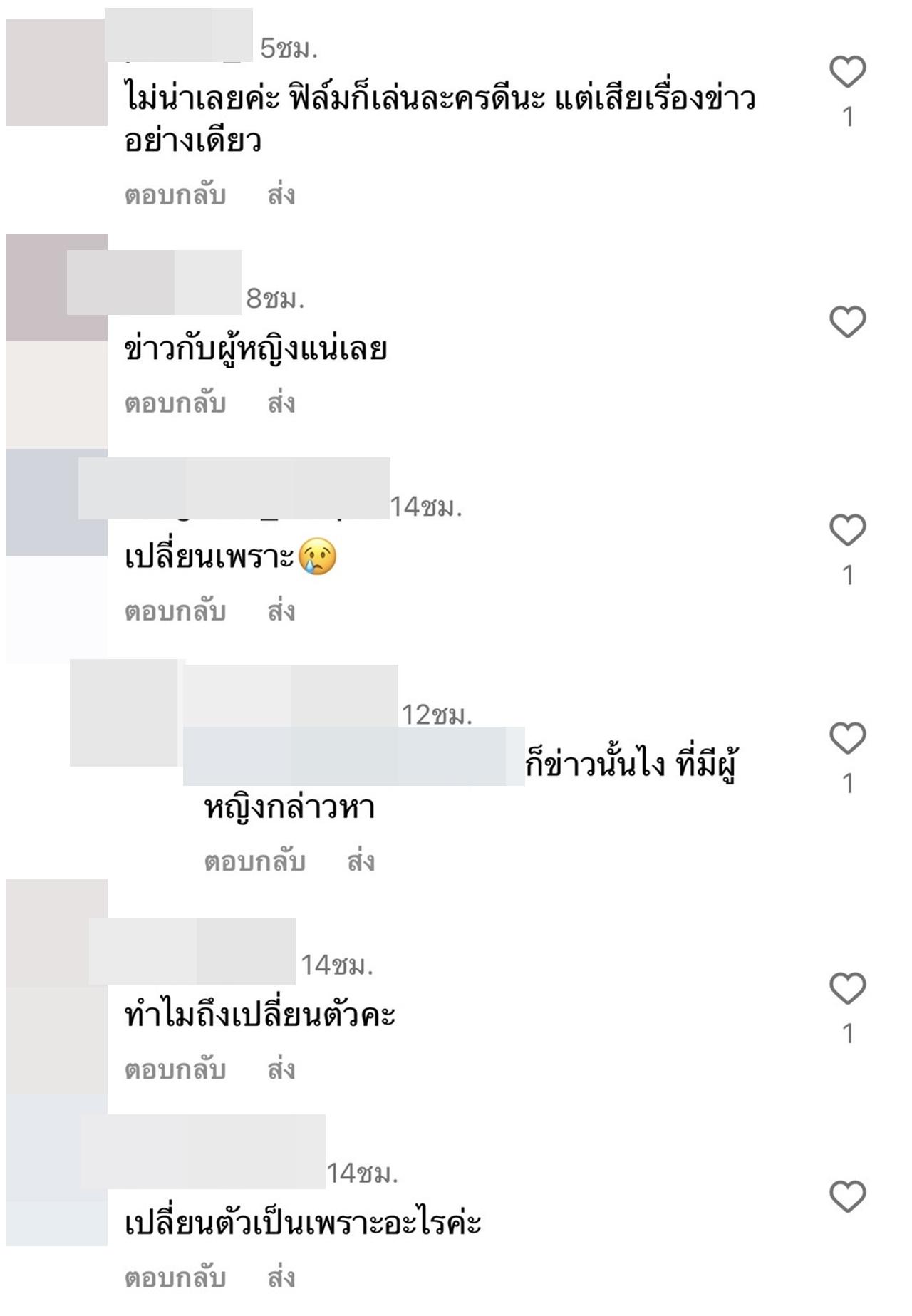Screen dimensions: 912x1316
Task: Like the reply ก็ข่าวนั้นไง ที่มีผู้หญิงกล่าวหา
Action: tap(847, 738)
